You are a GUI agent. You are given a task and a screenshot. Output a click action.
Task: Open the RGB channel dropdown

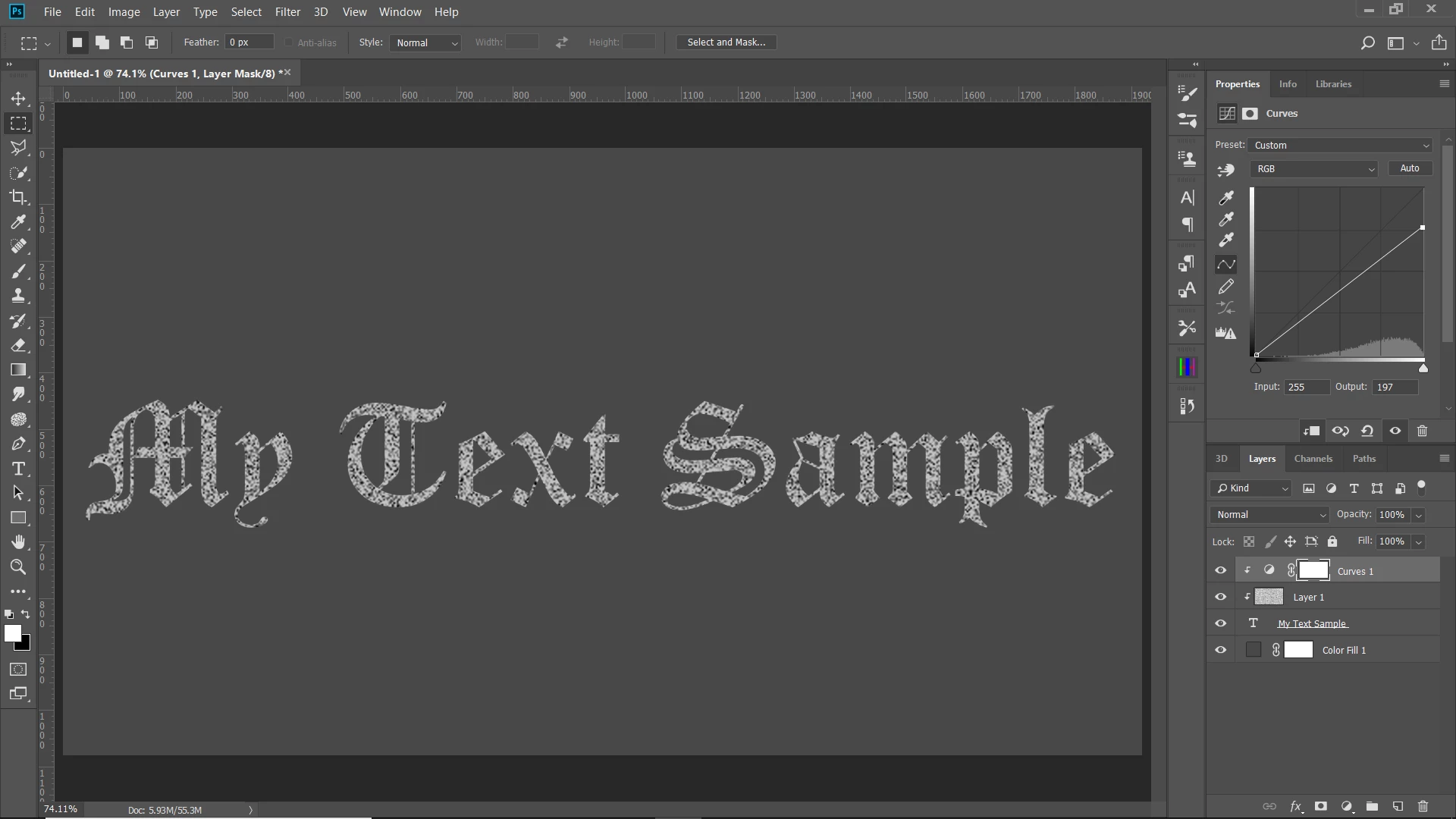(1314, 168)
